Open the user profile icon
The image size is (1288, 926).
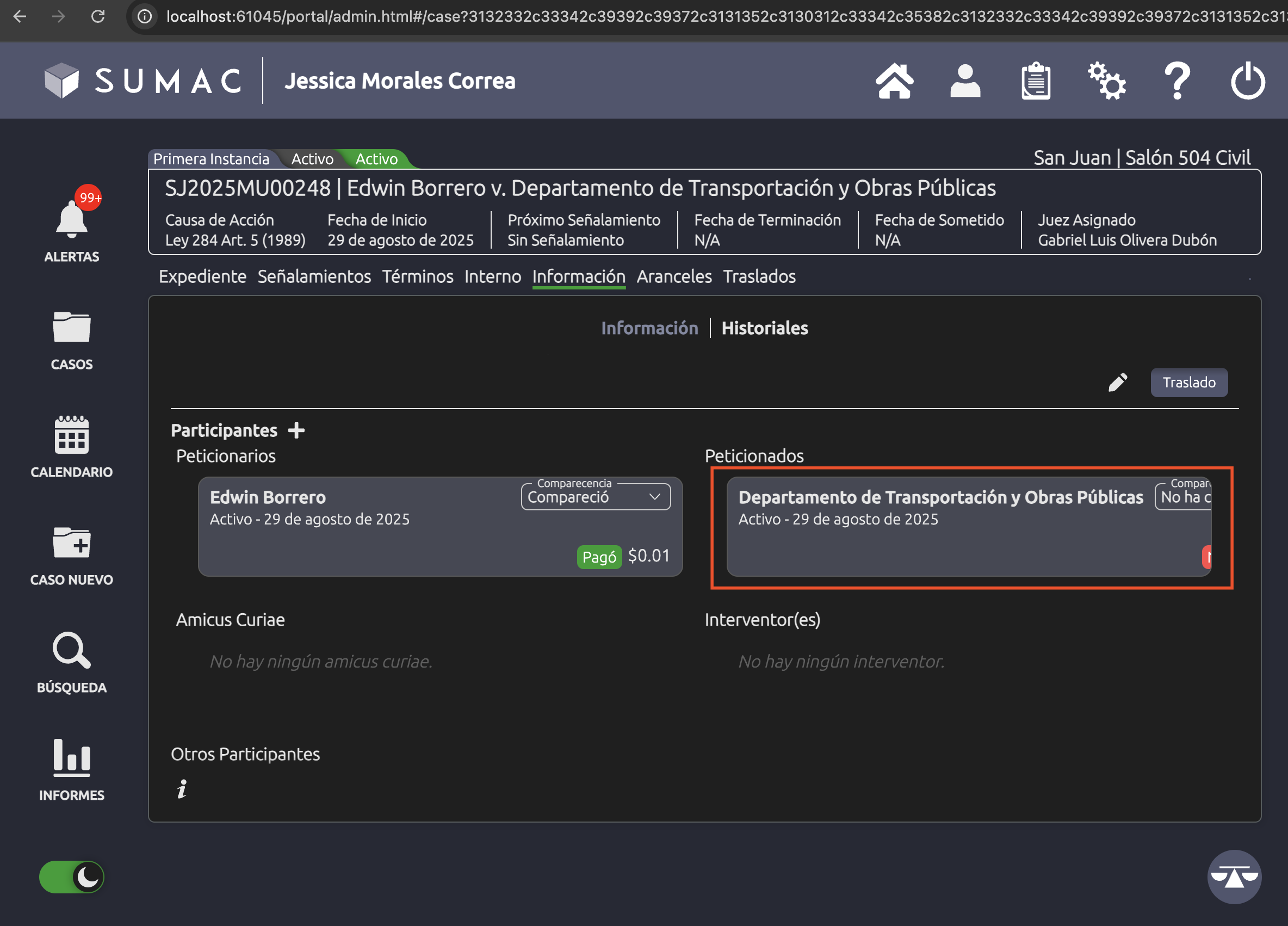point(965,81)
